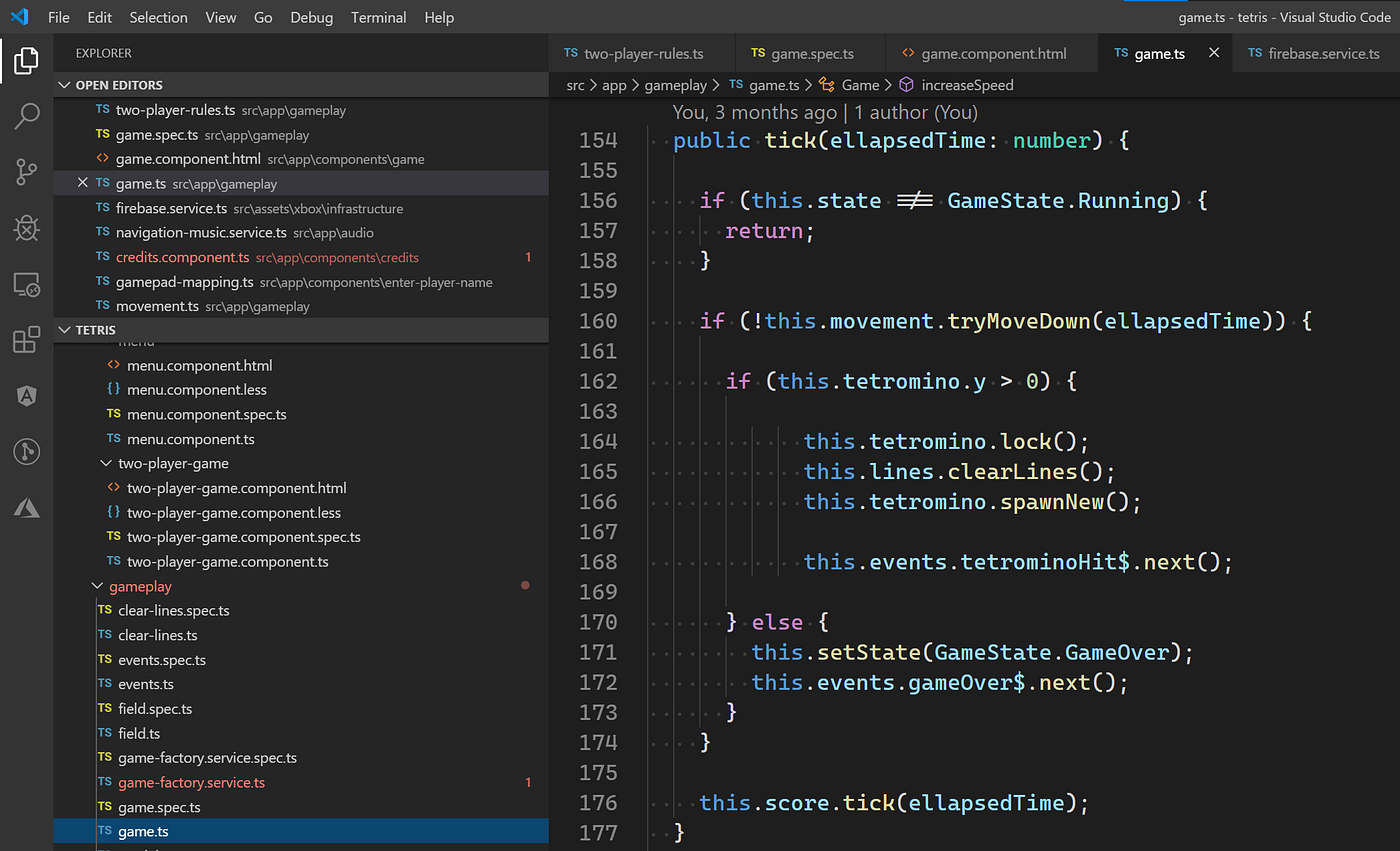Open the Extensions view

coord(26,340)
